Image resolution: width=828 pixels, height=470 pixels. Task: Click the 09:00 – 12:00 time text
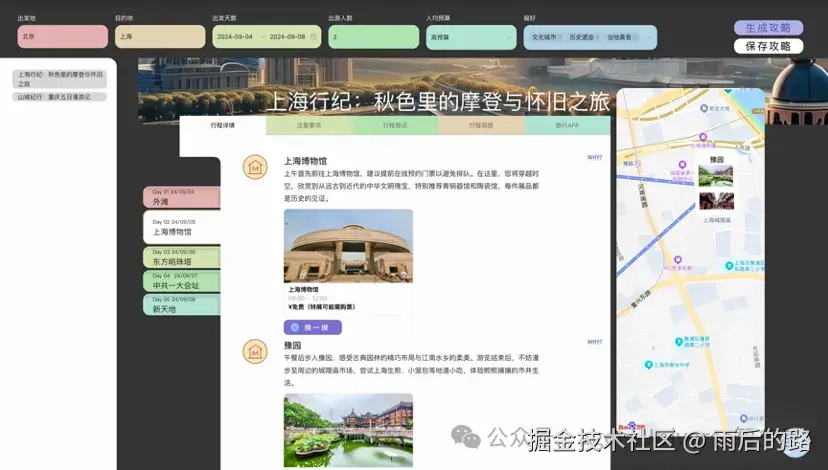[308, 298]
